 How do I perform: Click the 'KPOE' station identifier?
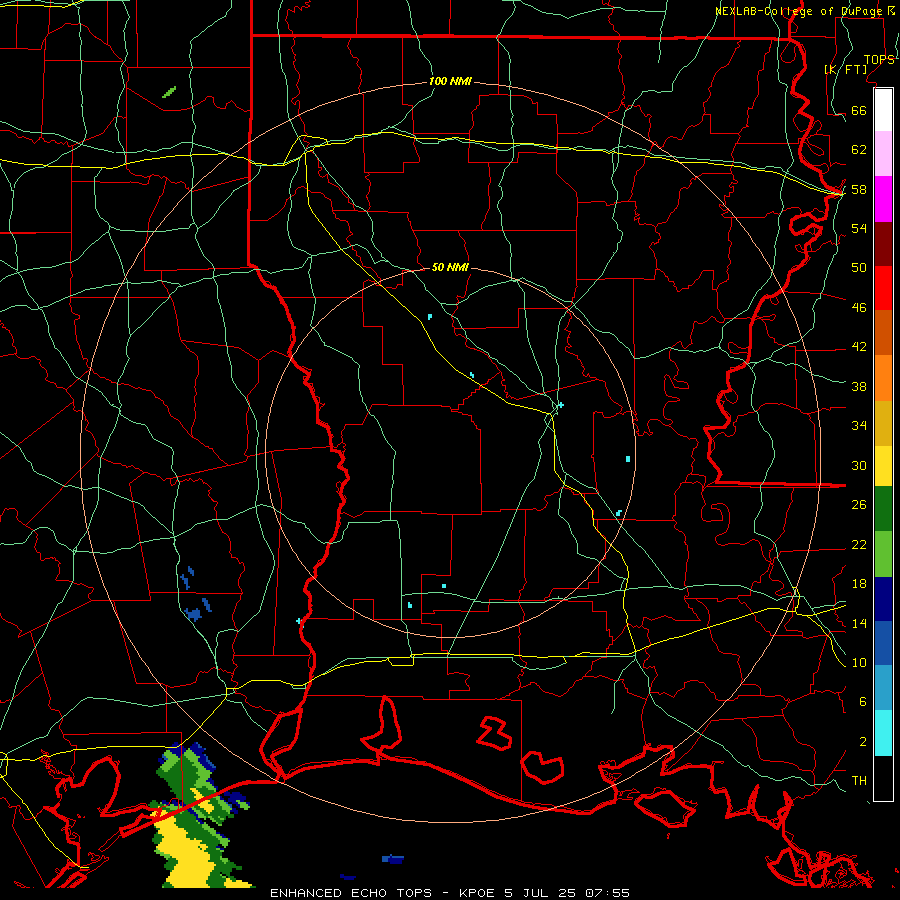coord(478,893)
